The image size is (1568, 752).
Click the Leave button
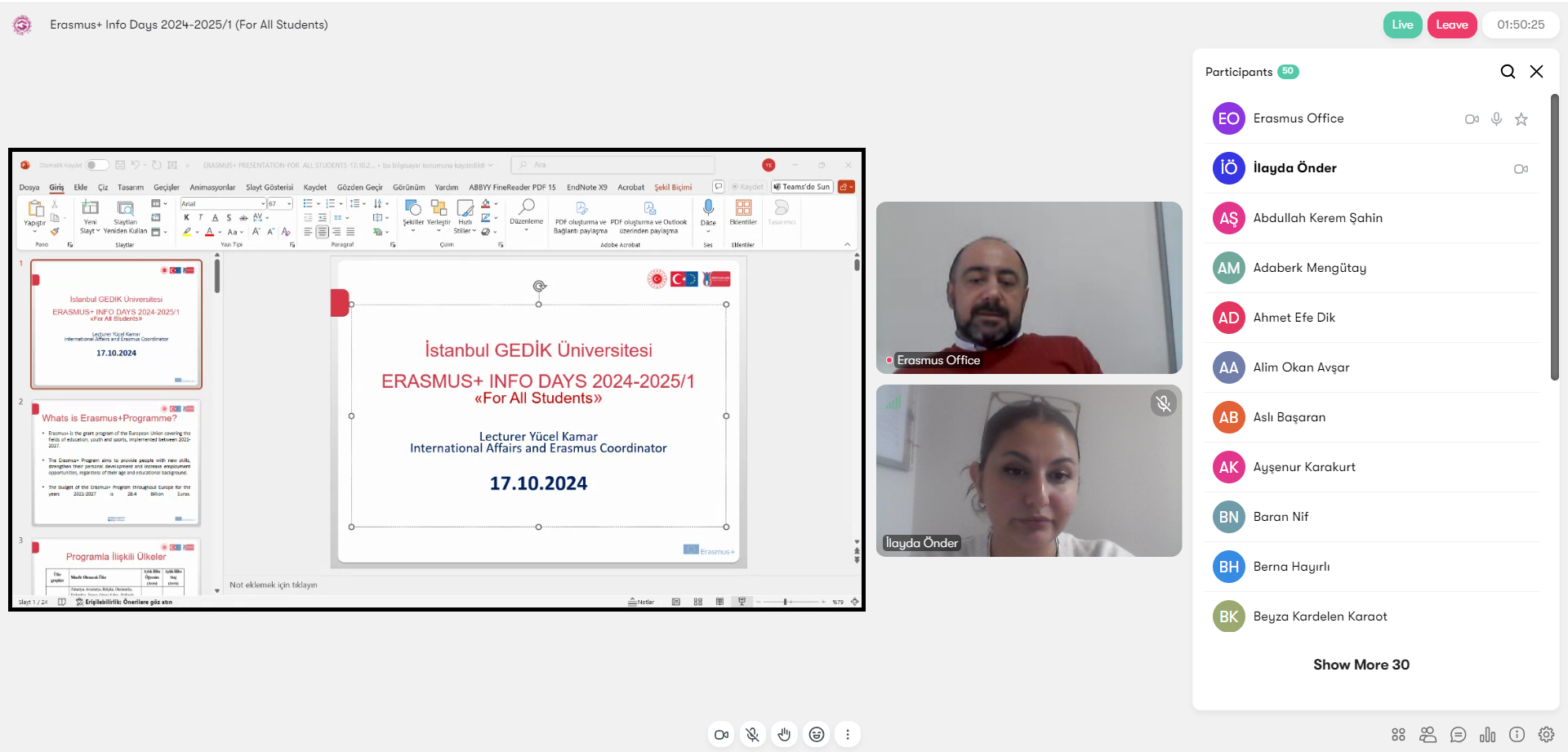point(1452,24)
